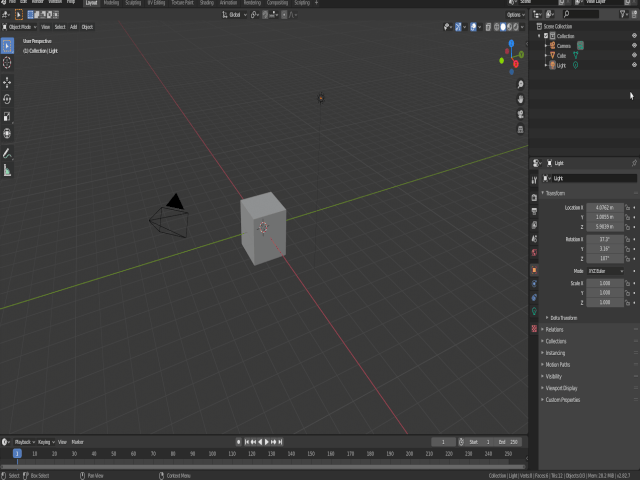Jump to the timeline end frame button
The image size is (640, 480).
280,442
